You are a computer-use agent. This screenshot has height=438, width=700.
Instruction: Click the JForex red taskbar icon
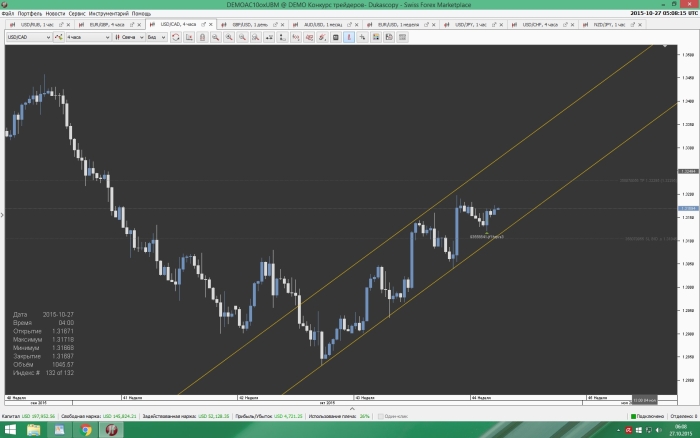pyautogui.click(x=111, y=430)
